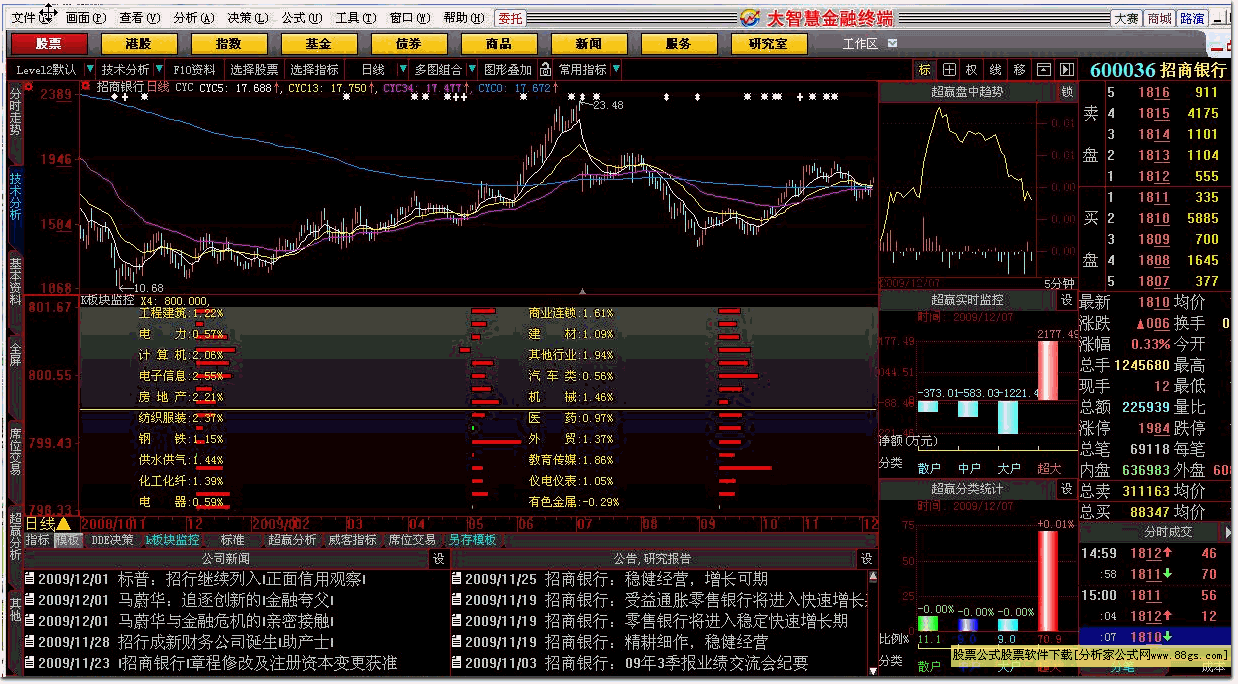
Task: Select the DDE决策 template tab
Action: click(x=113, y=540)
